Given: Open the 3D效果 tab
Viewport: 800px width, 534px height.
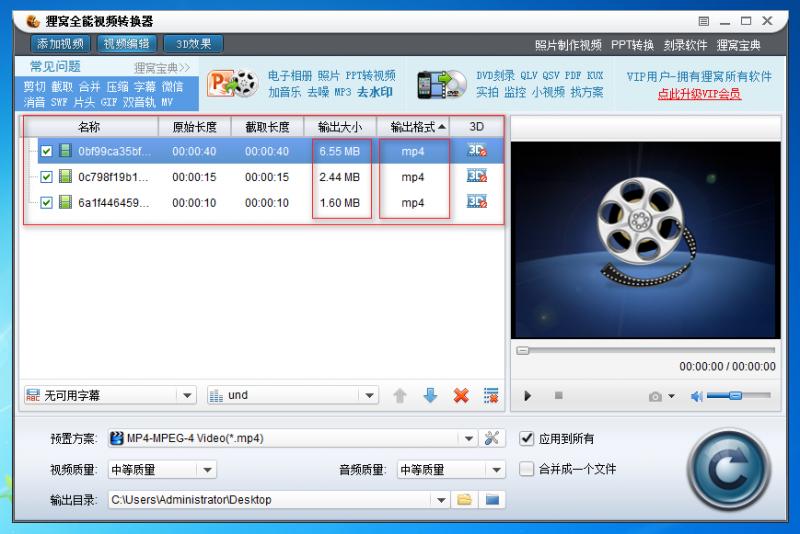Looking at the screenshot, I should (x=193, y=44).
